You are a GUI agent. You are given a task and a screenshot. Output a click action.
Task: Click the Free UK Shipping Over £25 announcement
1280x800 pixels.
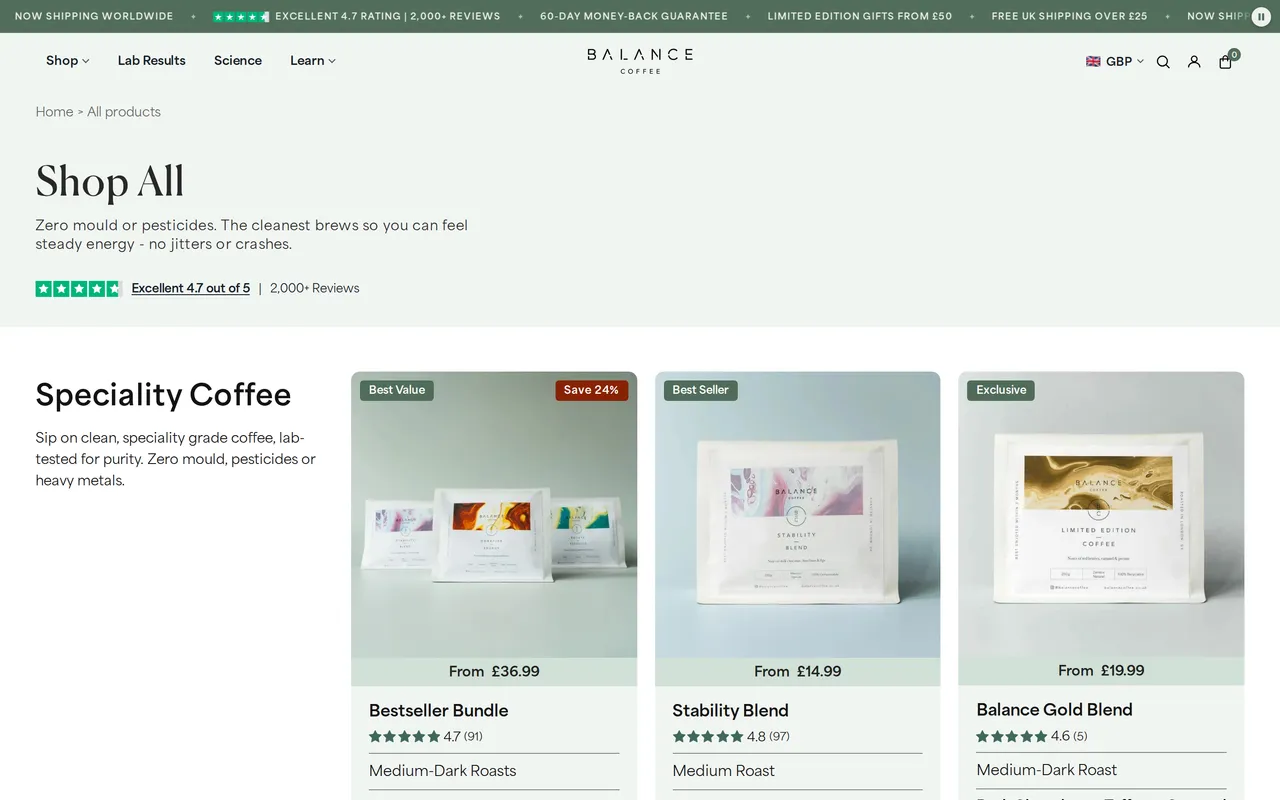coord(1070,16)
